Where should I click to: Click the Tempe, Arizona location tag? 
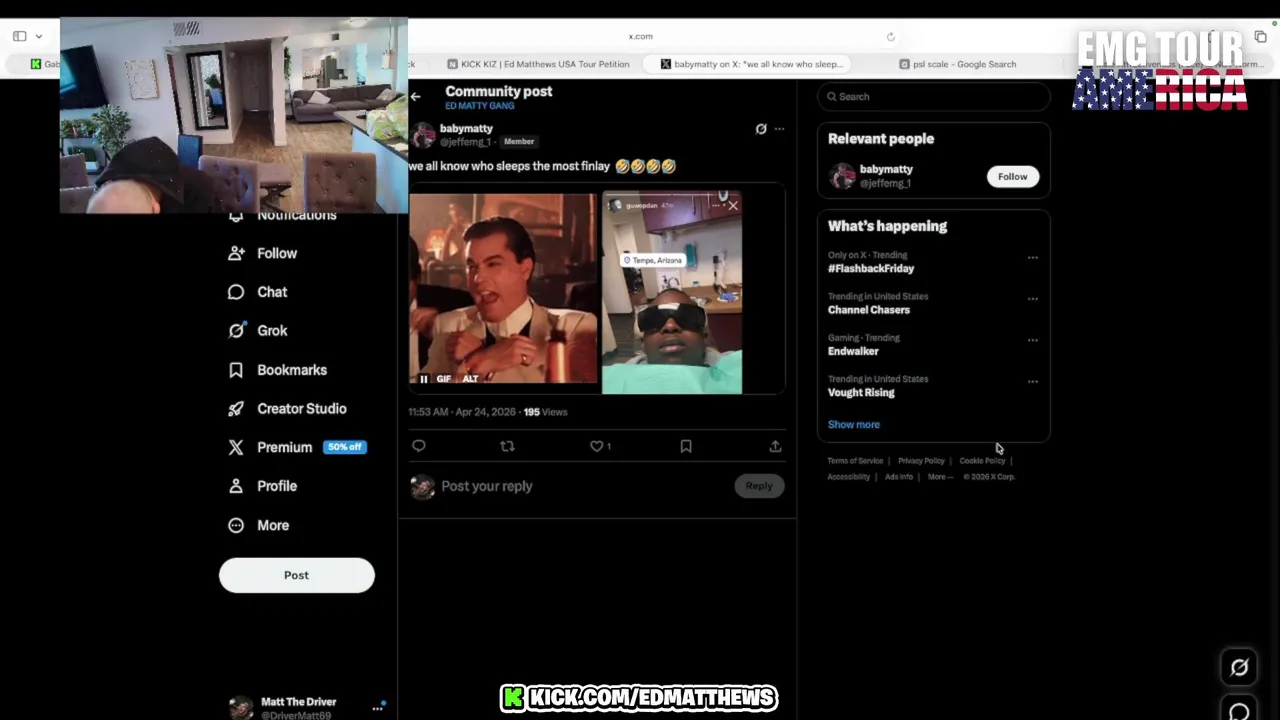tap(653, 260)
